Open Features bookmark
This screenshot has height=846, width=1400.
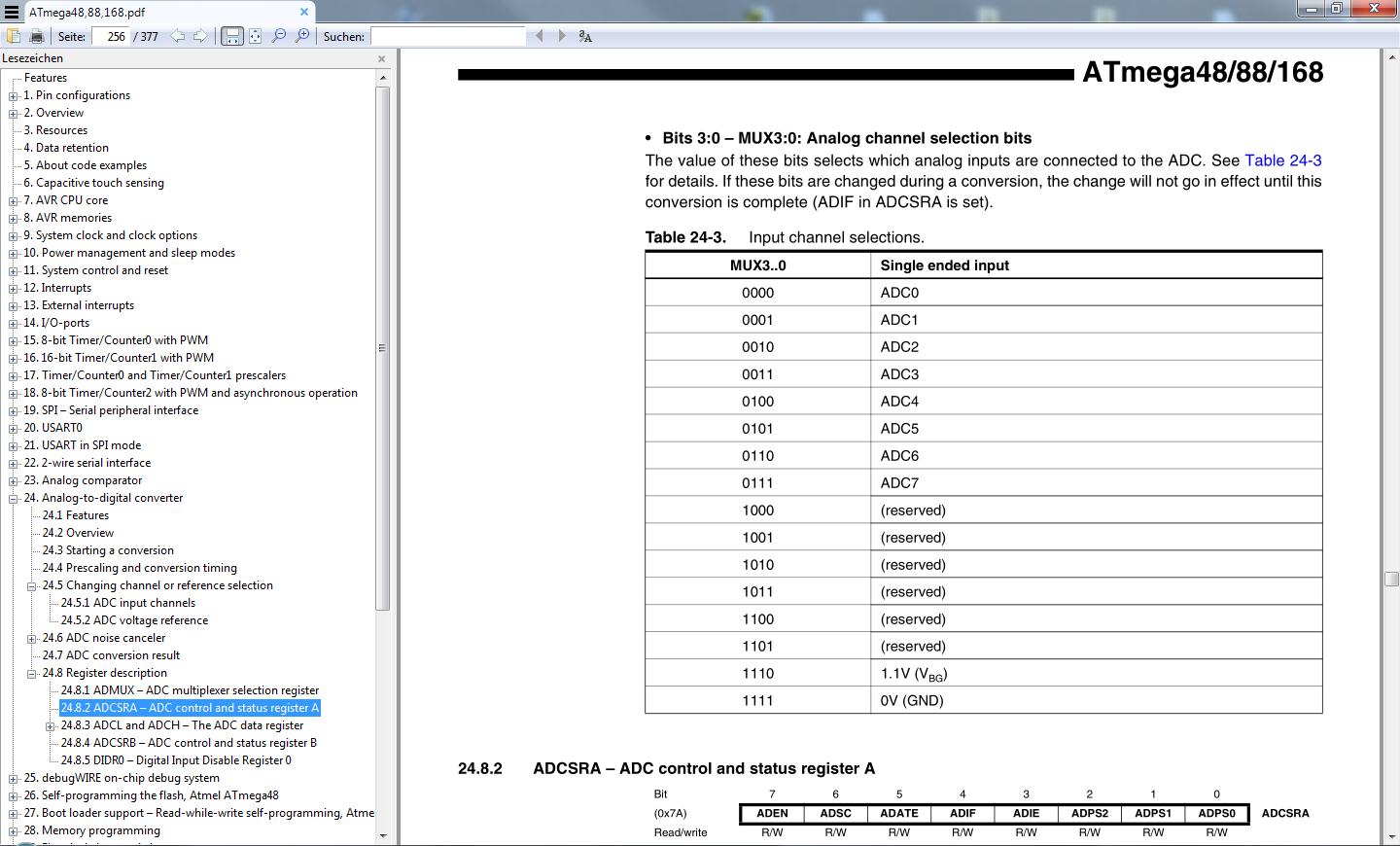(46, 78)
